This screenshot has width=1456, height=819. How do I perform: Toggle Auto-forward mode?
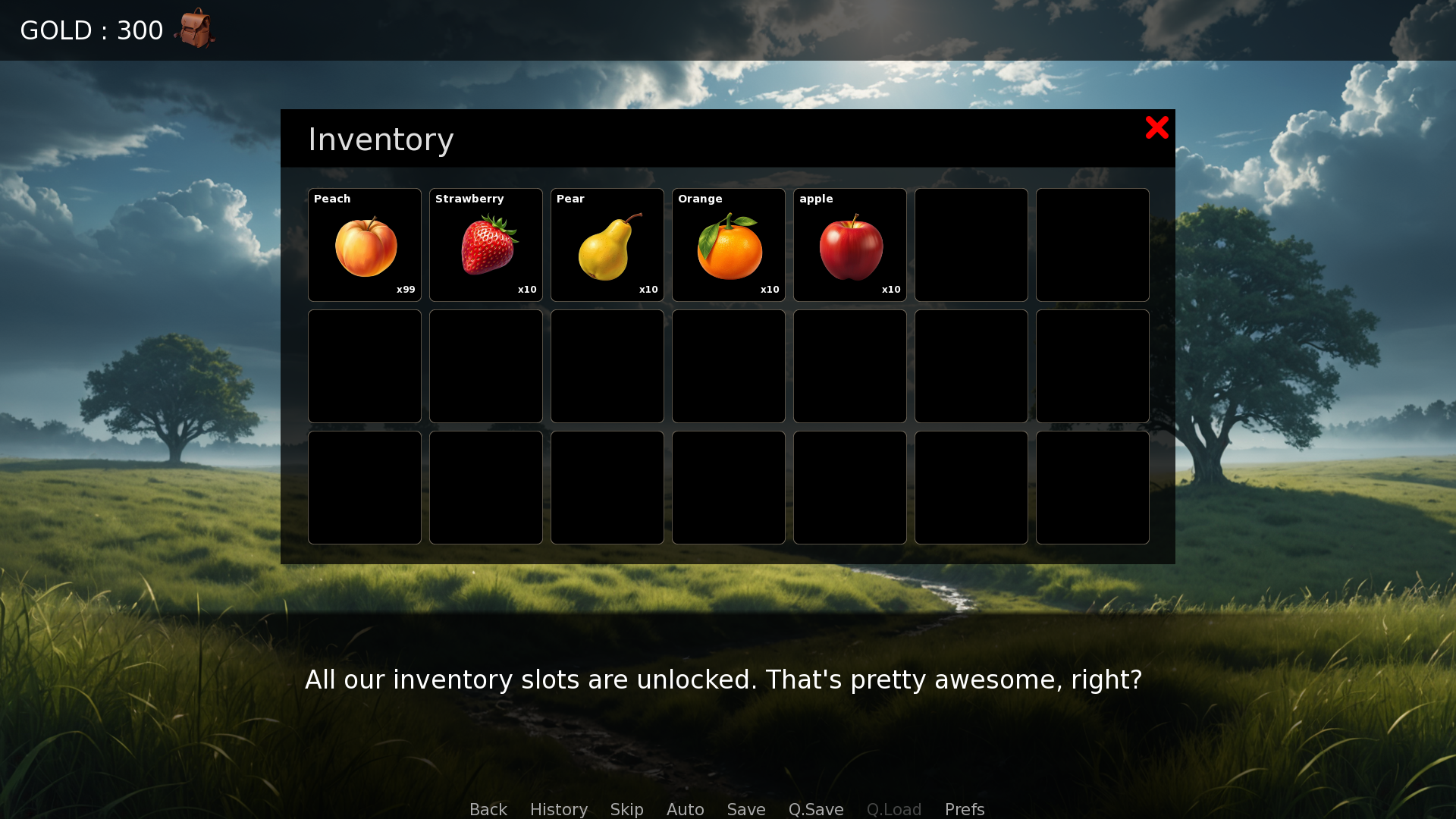686,809
